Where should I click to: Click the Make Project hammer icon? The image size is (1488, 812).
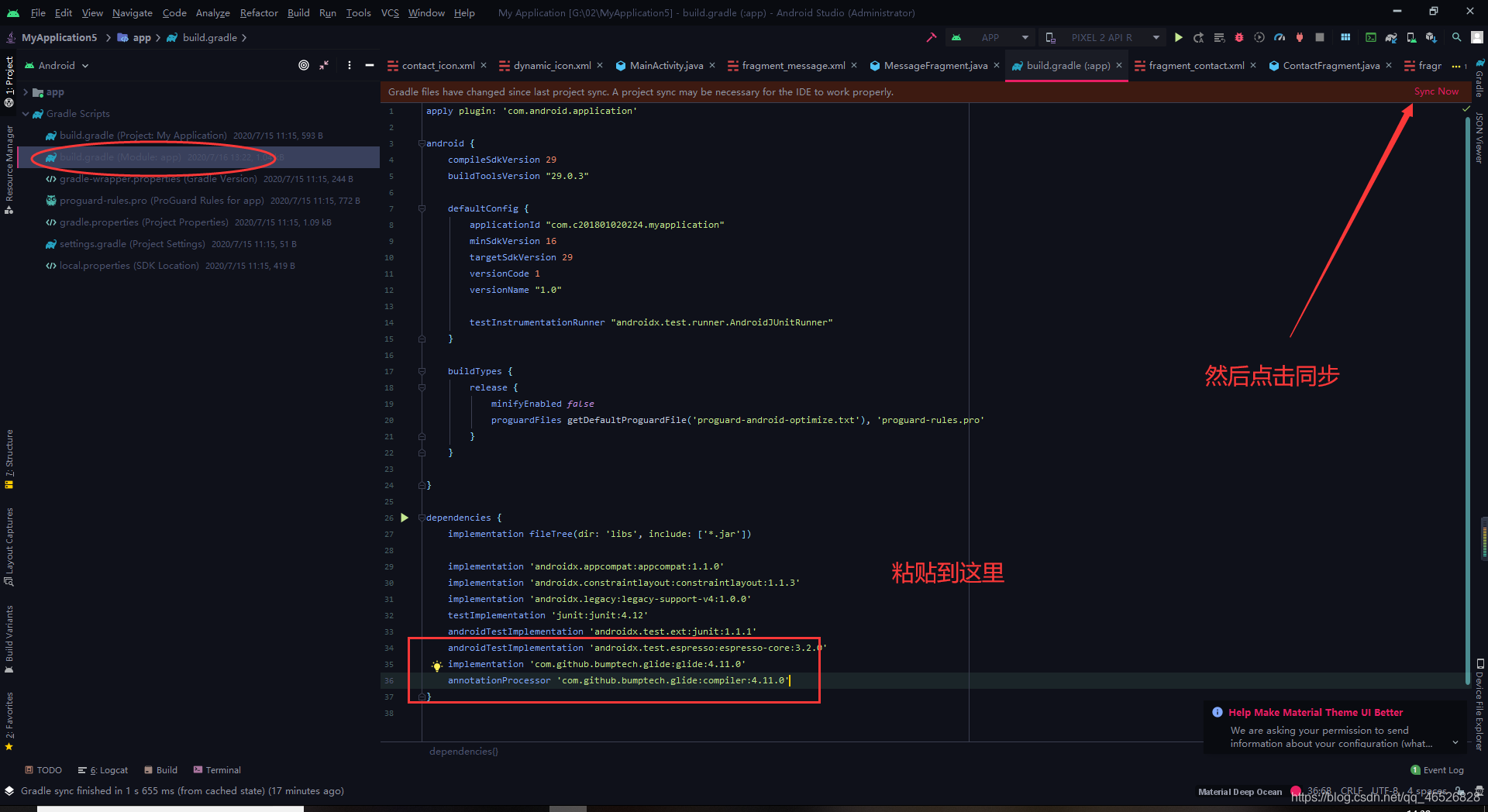click(932, 37)
